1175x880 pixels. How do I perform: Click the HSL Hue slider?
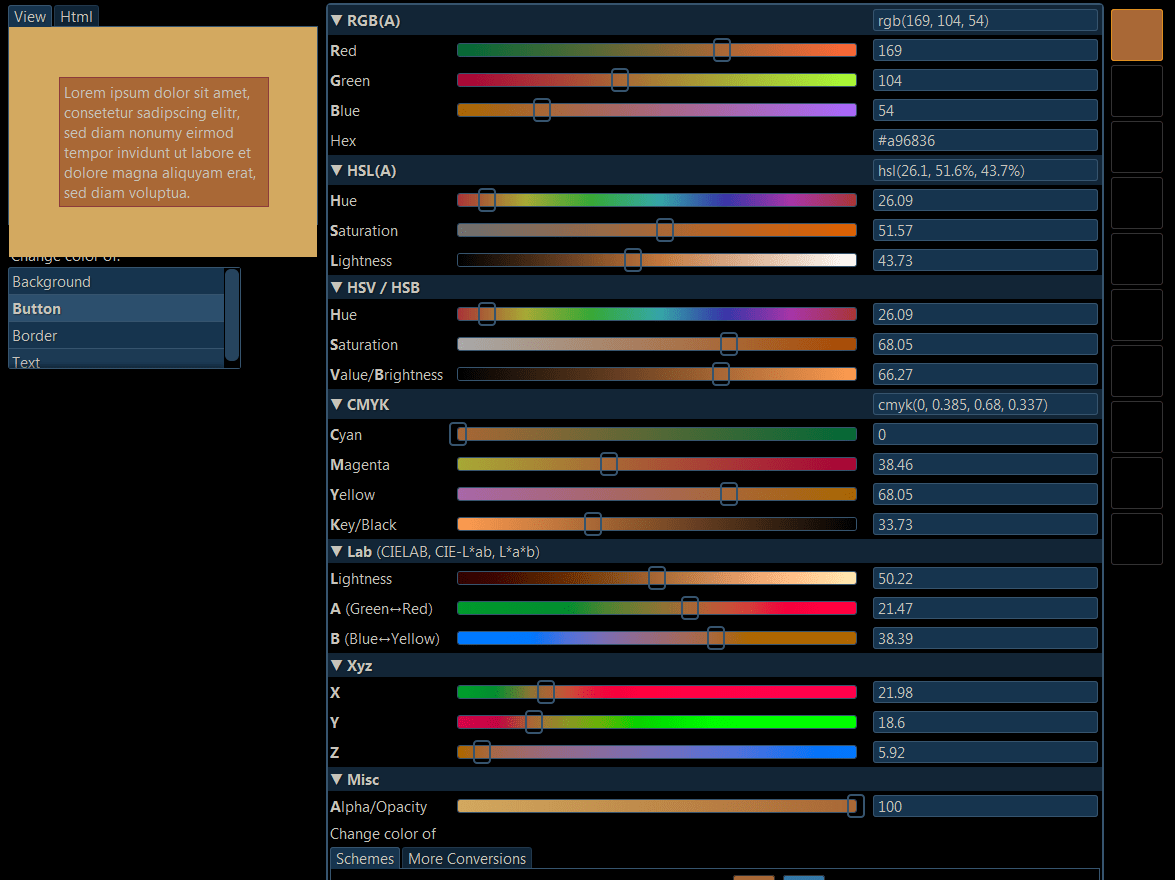[656, 200]
